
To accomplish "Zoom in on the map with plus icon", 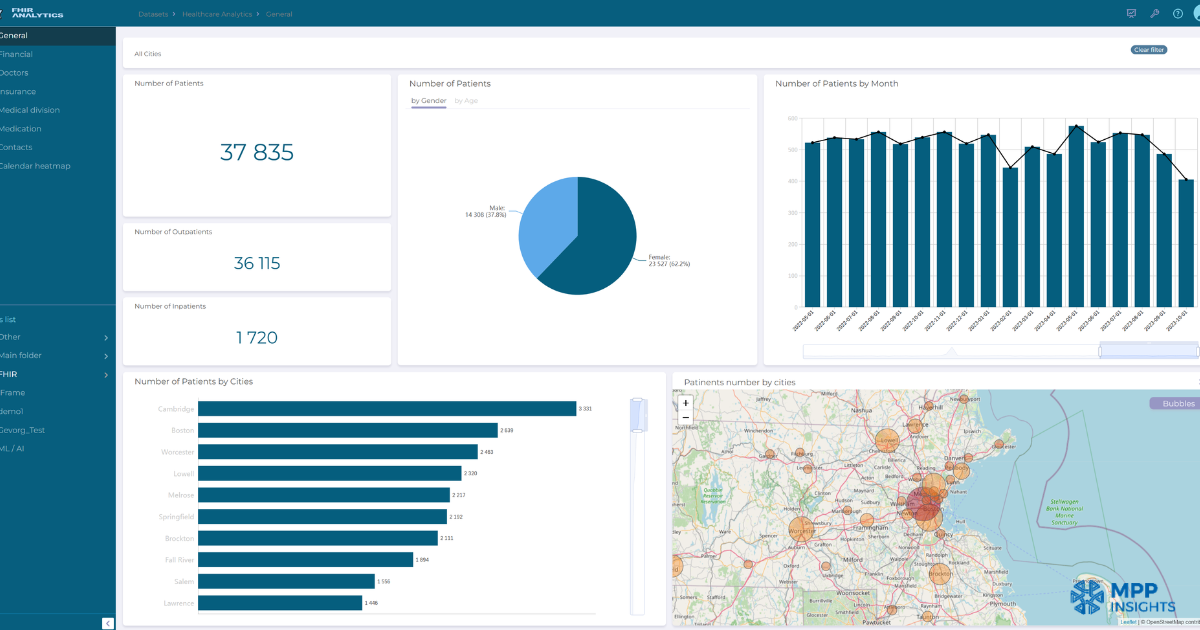I will pyautogui.click(x=685, y=403).
